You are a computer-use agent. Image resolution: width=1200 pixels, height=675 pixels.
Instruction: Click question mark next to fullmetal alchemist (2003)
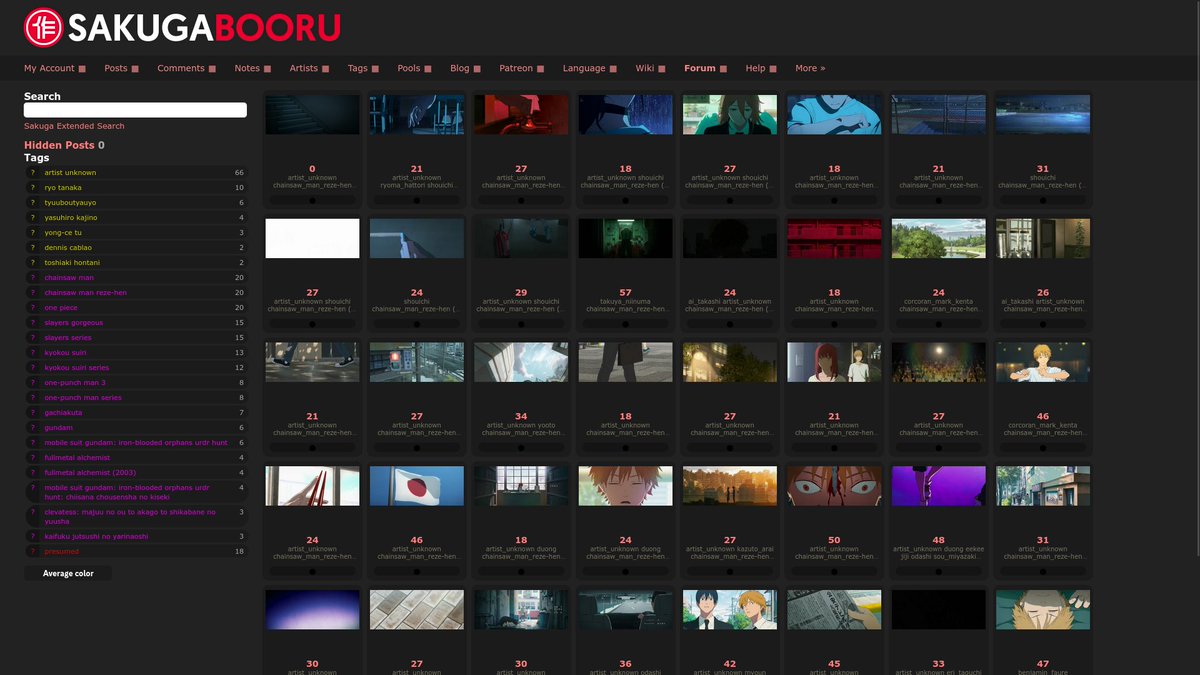(x=33, y=473)
